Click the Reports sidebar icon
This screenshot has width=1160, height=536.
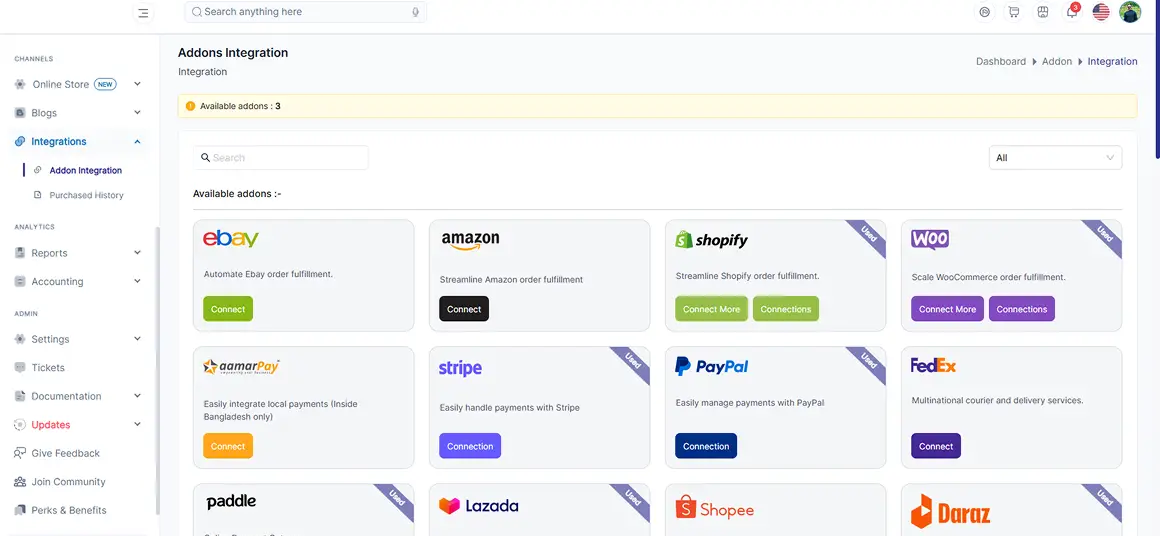click(20, 253)
